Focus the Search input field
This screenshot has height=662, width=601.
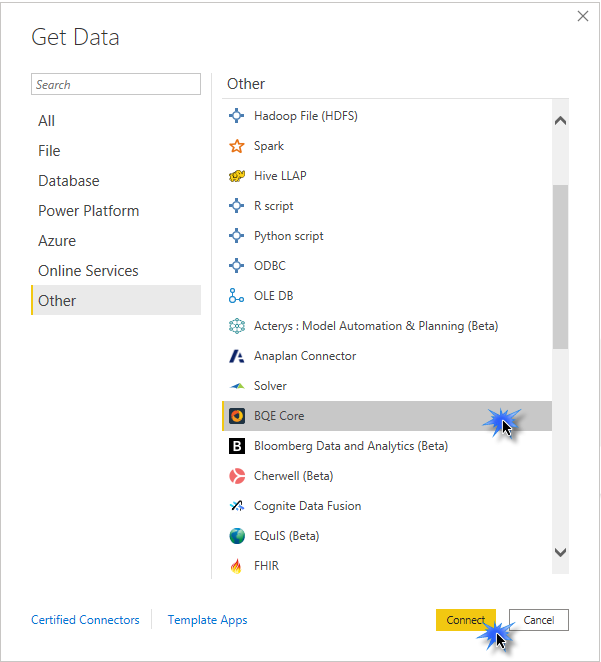tap(116, 84)
